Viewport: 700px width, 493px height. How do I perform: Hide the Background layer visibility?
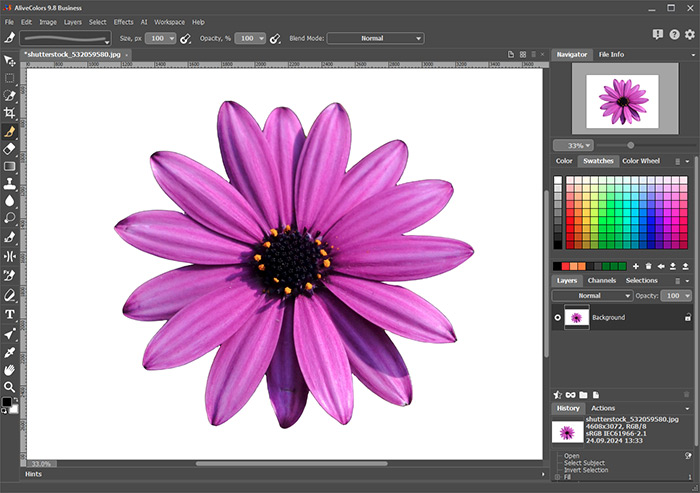pos(558,318)
